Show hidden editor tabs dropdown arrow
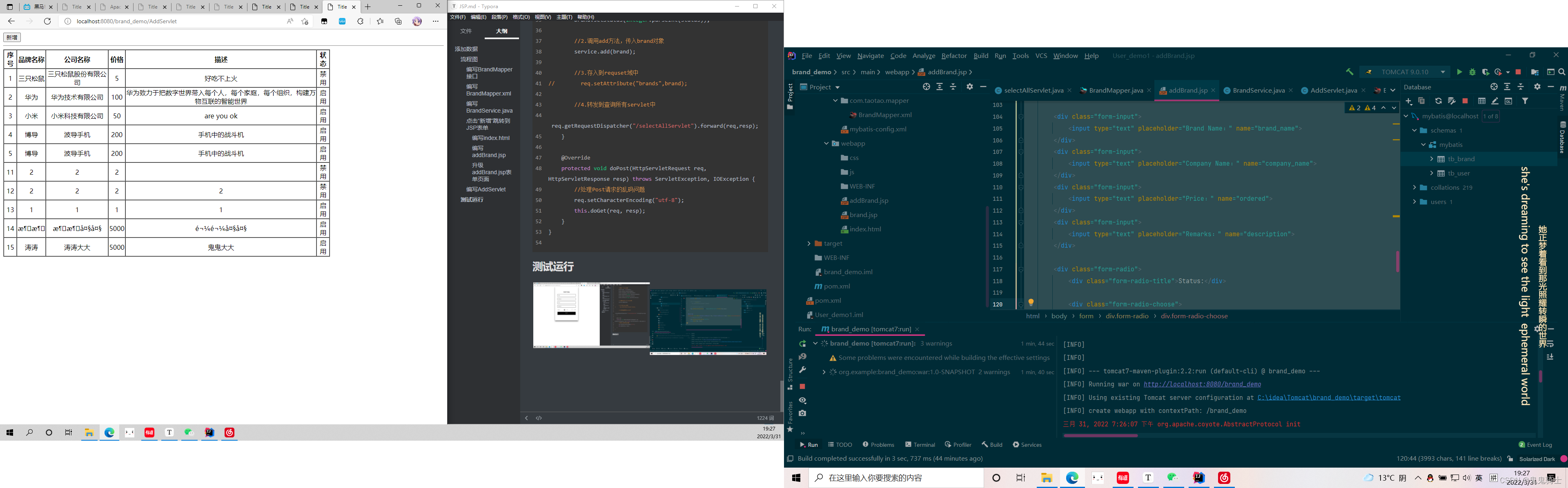 pos(1393,90)
